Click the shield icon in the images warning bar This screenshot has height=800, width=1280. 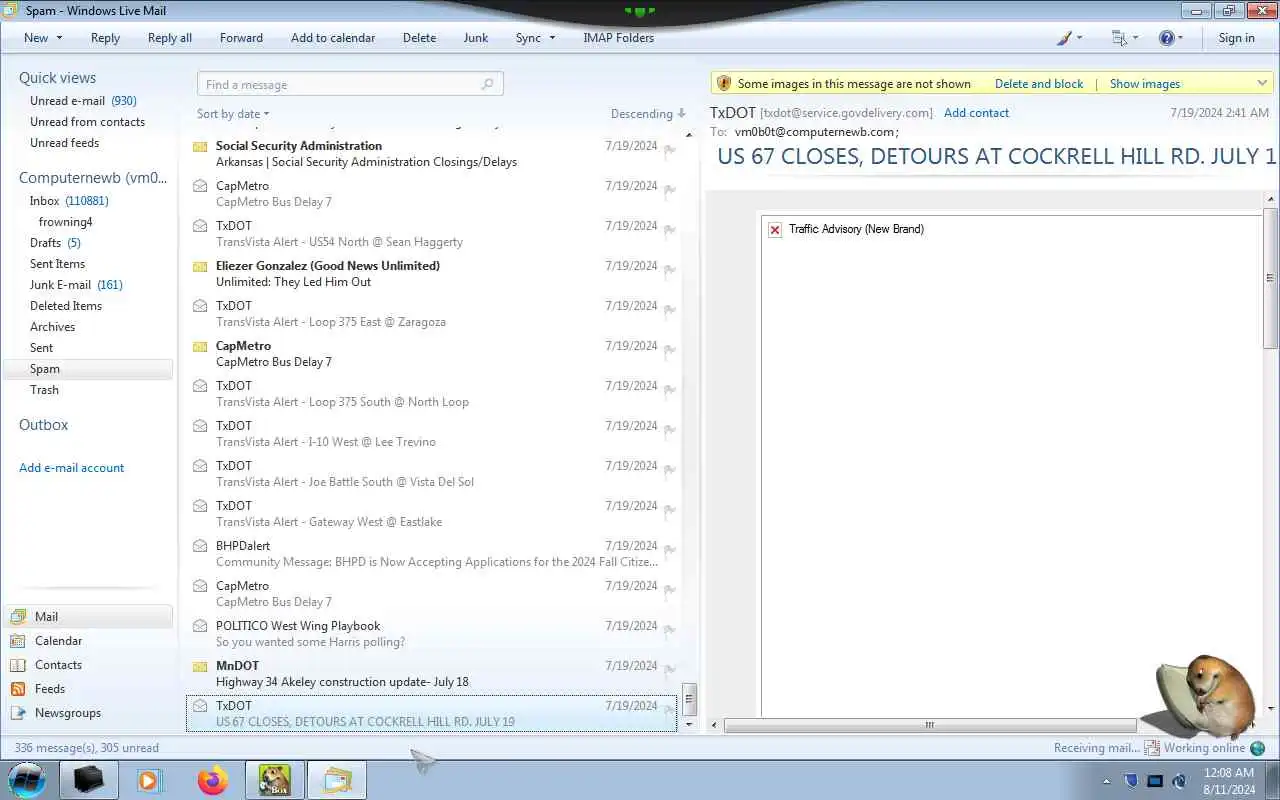[724, 83]
